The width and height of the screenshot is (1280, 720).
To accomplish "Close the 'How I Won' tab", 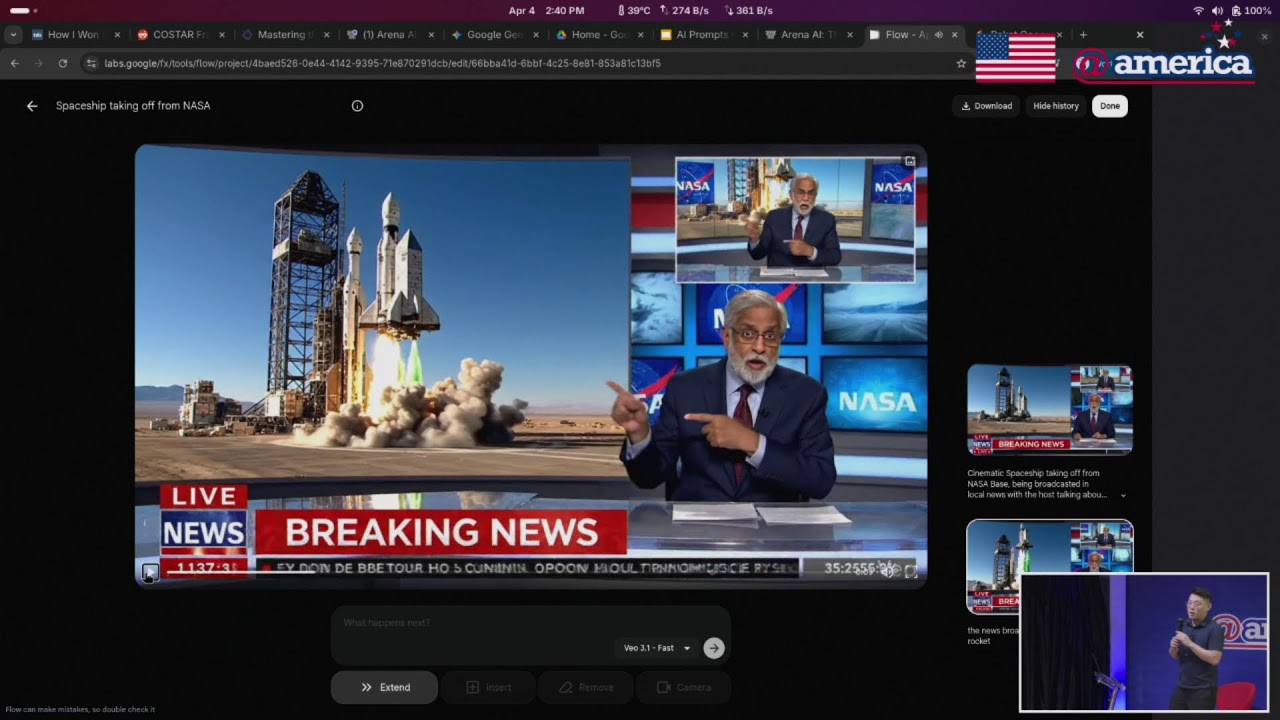I will coord(117,35).
